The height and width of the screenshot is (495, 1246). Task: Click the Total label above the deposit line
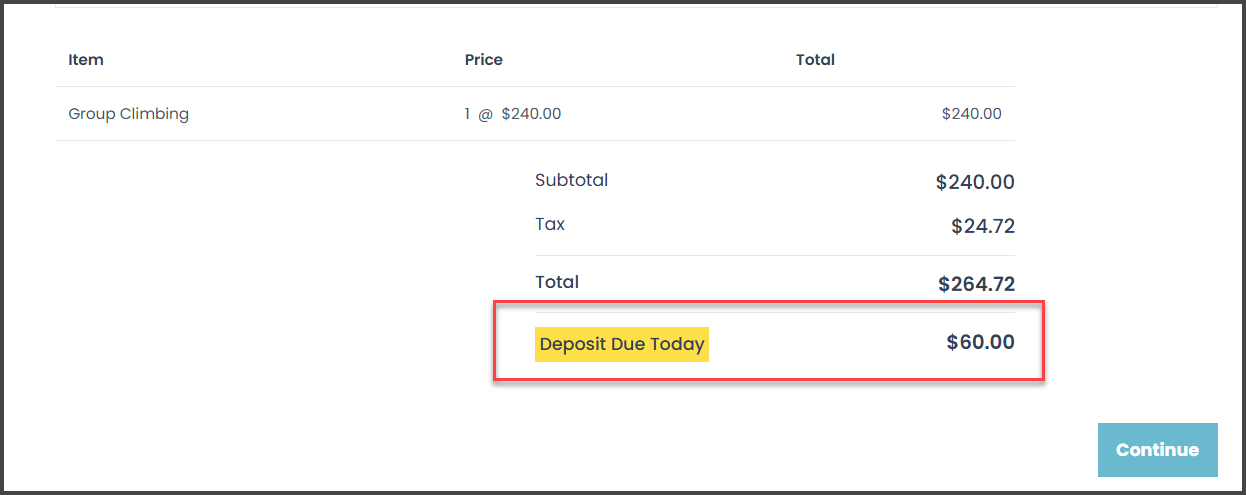tap(557, 282)
